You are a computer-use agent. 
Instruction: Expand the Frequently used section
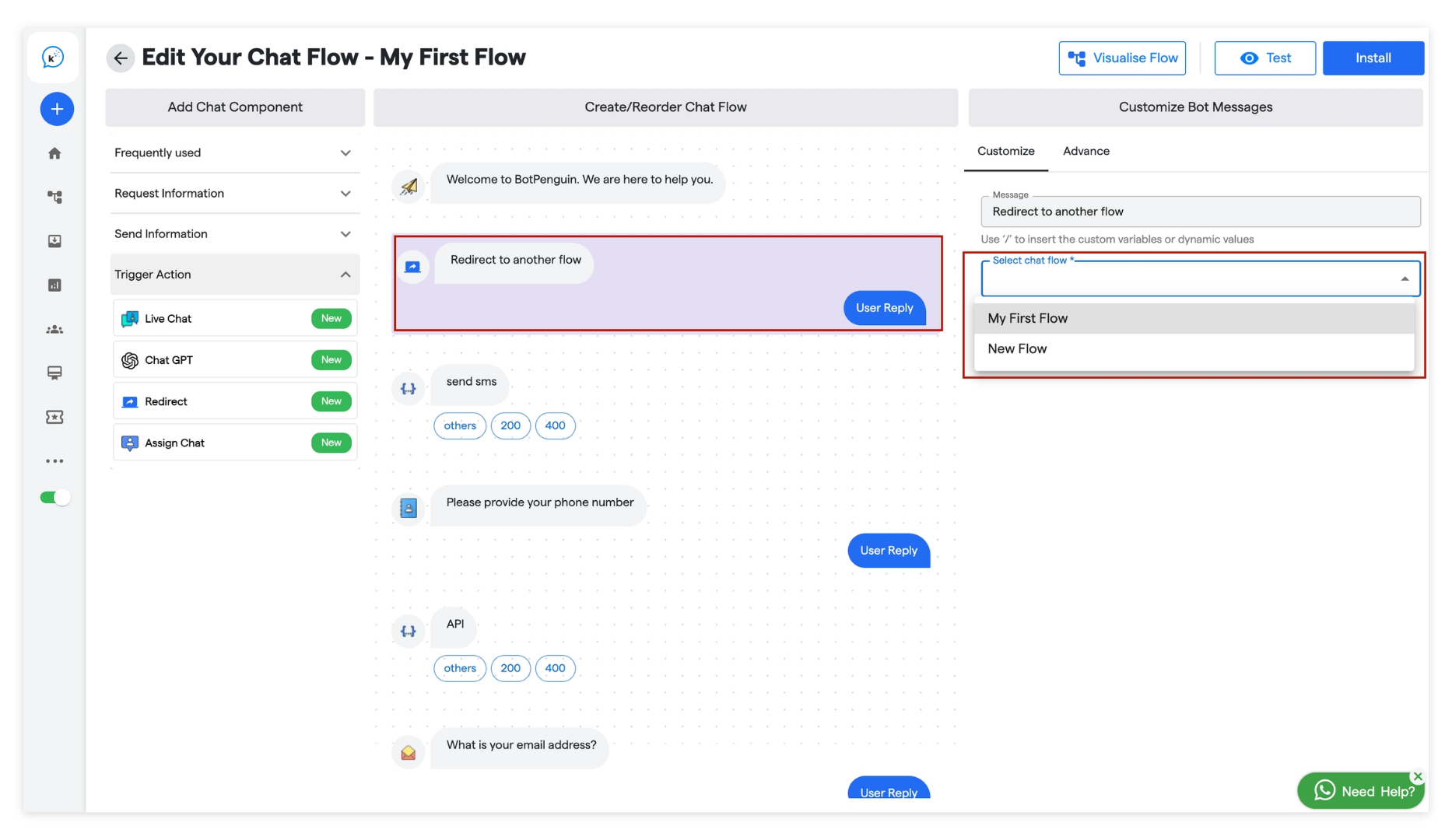235,152
